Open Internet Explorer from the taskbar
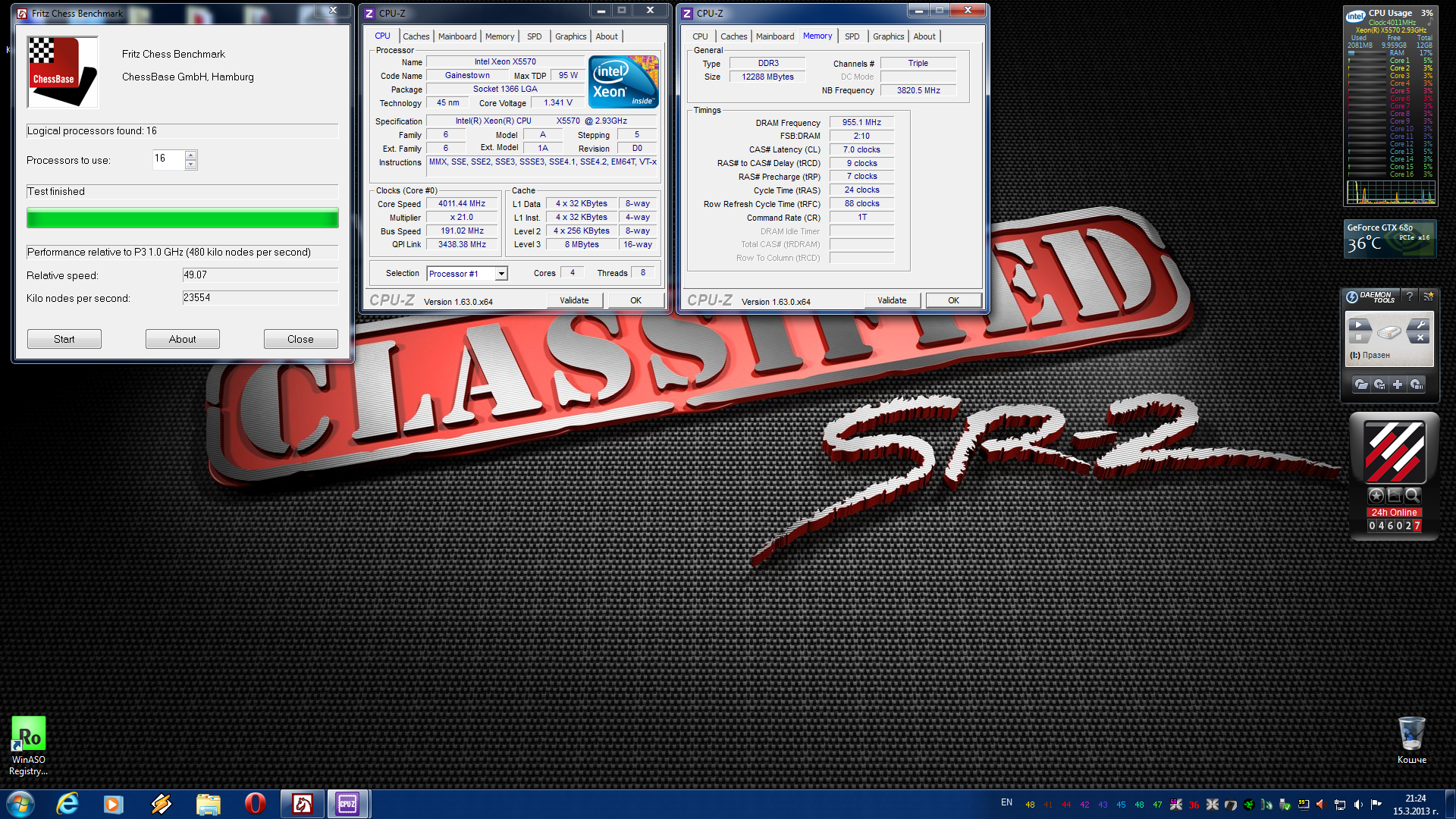This screenshot has height=819, width=1456. tap(67, 804)
